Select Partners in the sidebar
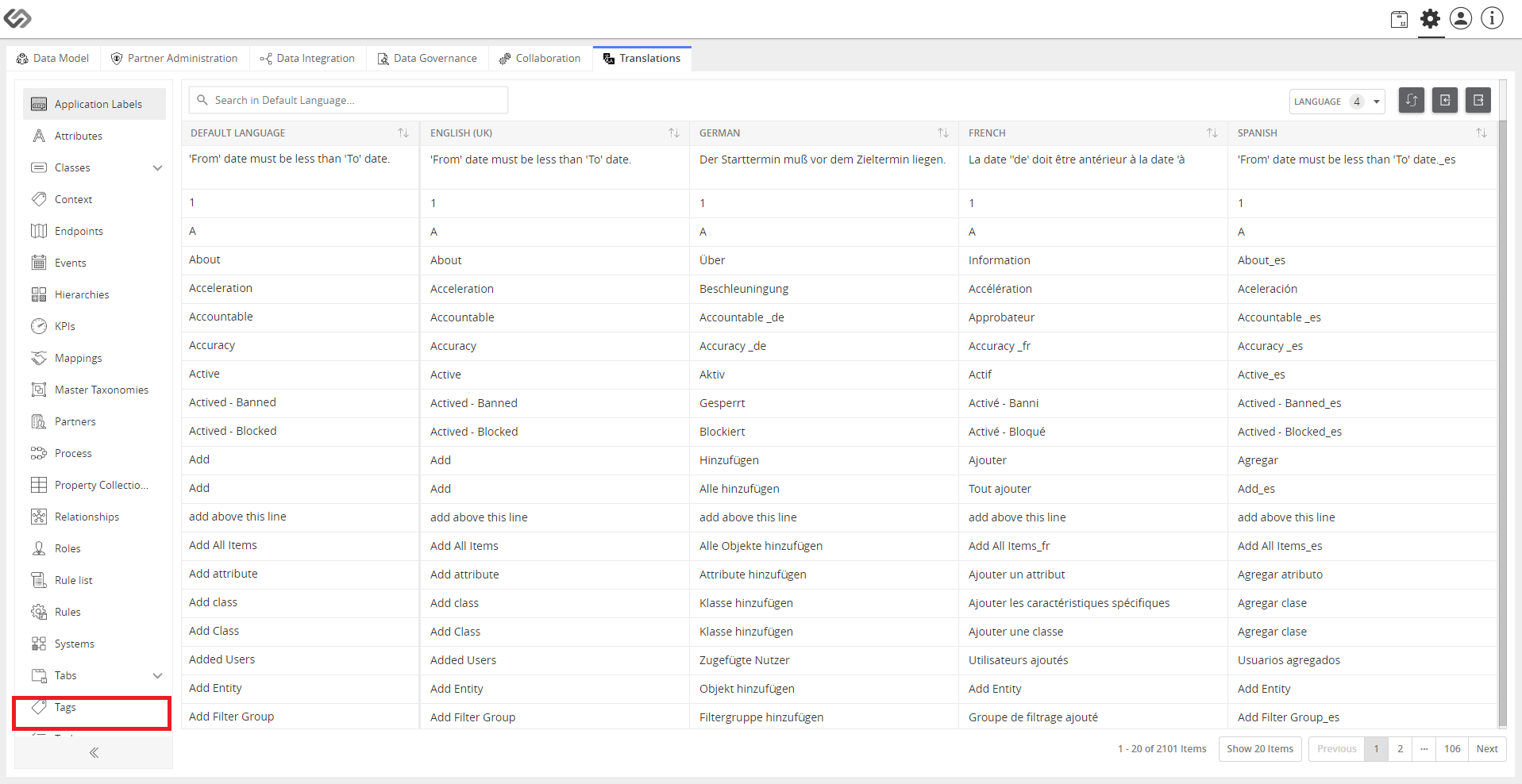Image resolution: width=1522 pixels, height=784 pixels. pos(94,421)
